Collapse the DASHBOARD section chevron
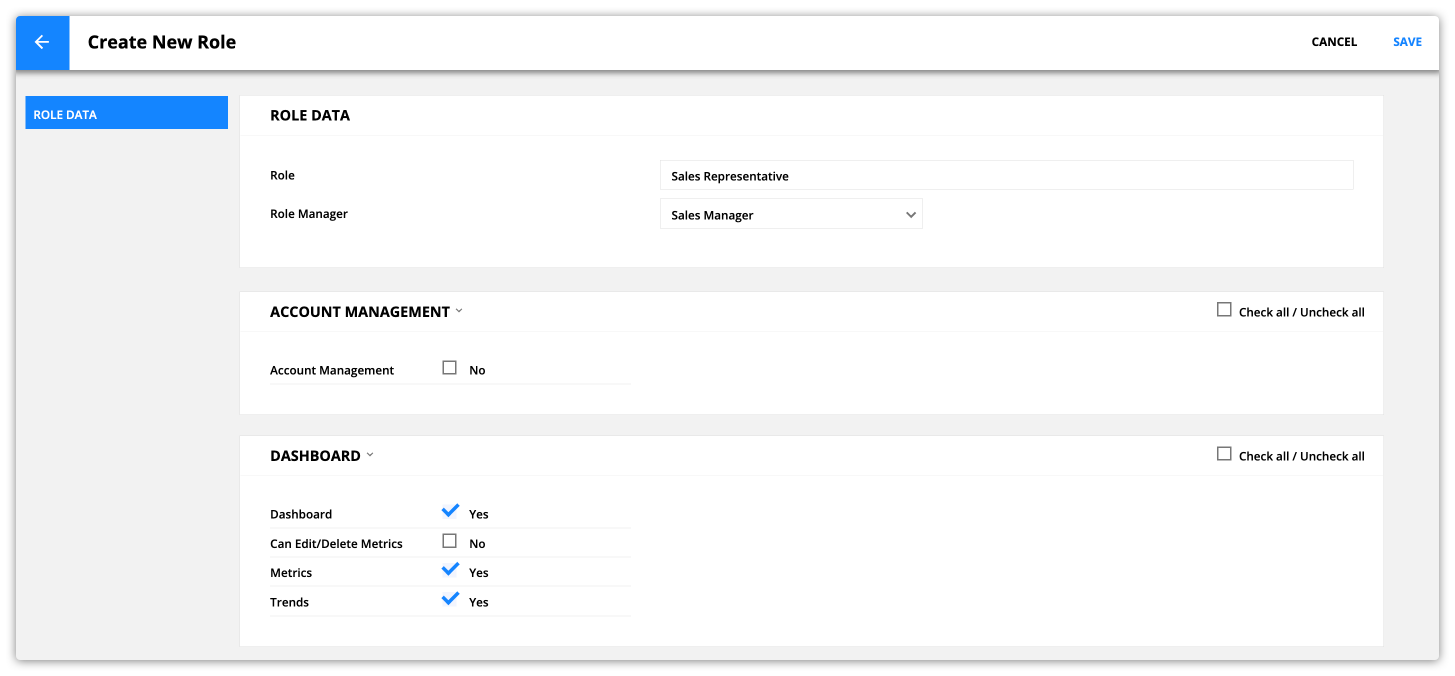 (370, 455)
